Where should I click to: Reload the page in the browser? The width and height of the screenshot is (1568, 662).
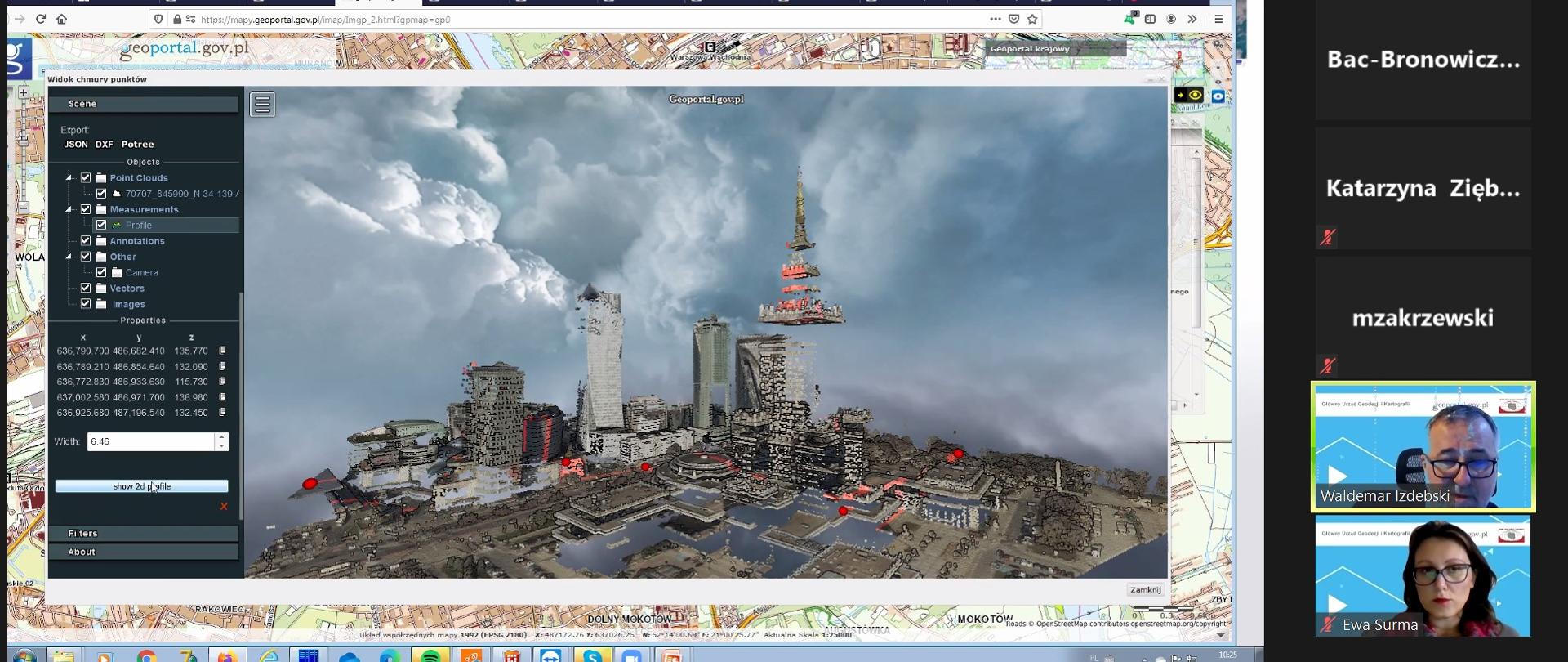41,19
